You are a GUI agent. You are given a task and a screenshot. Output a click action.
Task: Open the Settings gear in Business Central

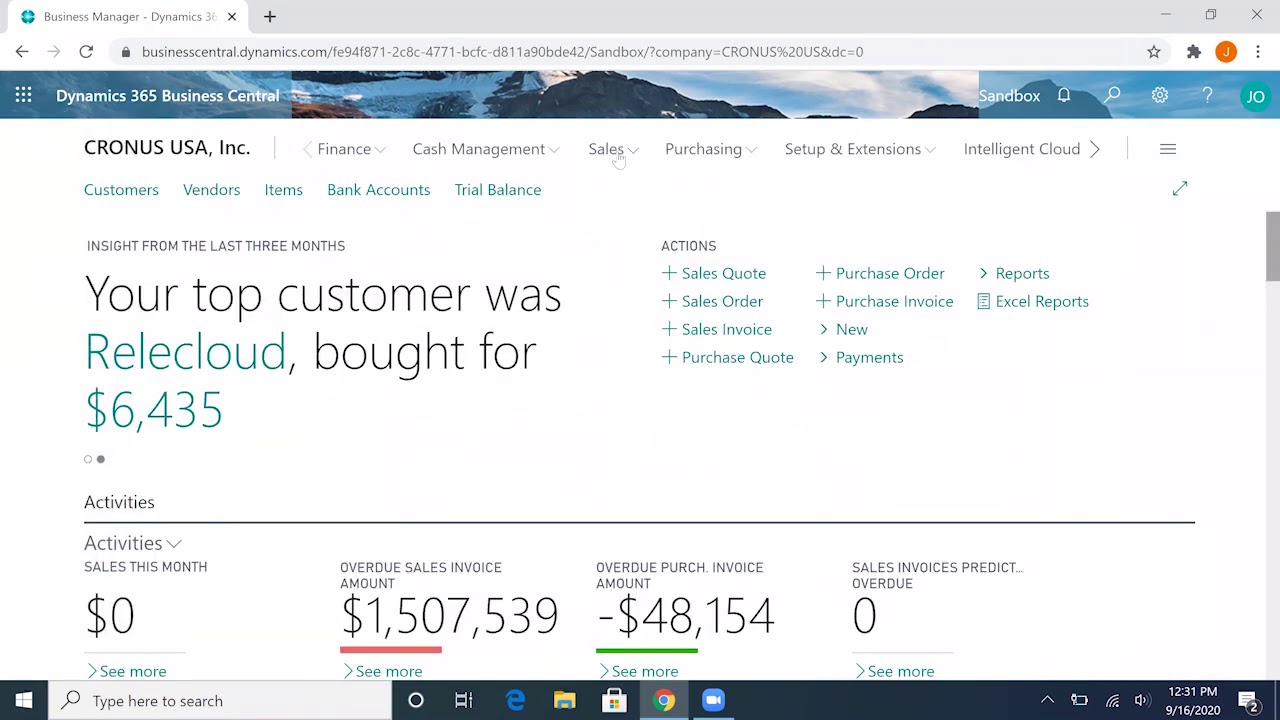tap(1160, 95)
